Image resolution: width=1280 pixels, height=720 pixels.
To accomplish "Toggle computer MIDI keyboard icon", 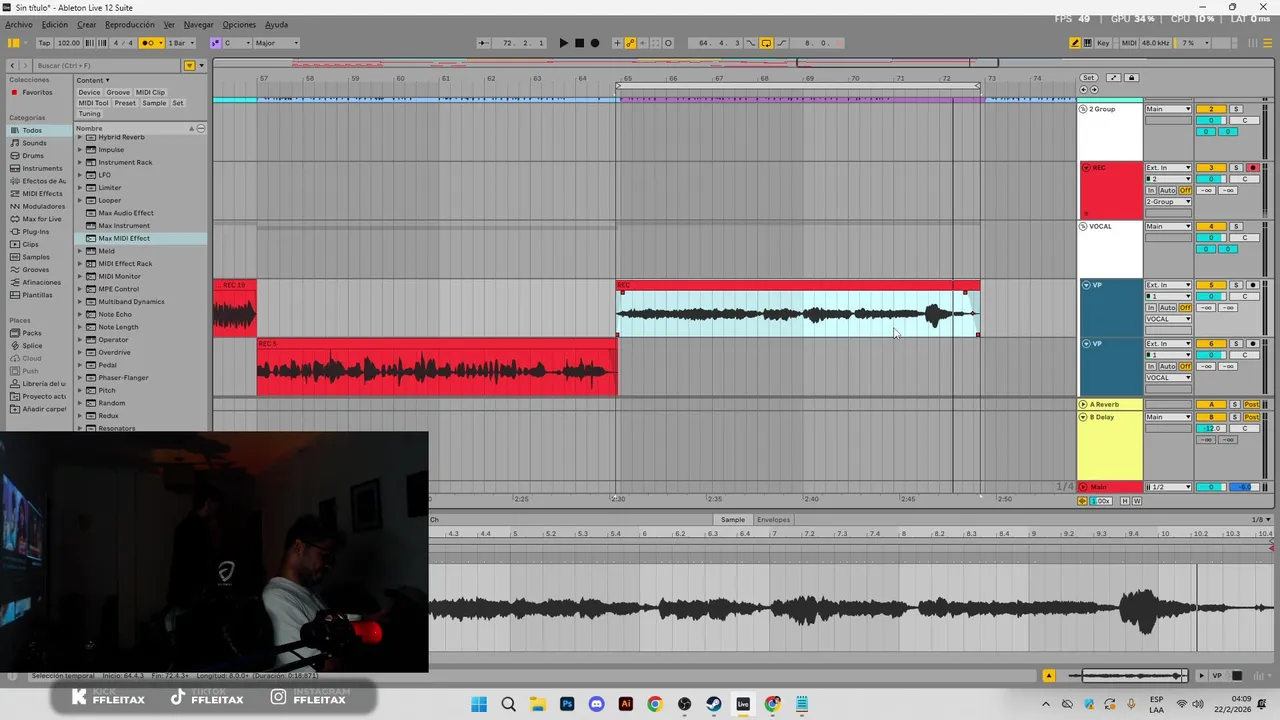I will click(x=1087, y=43).
